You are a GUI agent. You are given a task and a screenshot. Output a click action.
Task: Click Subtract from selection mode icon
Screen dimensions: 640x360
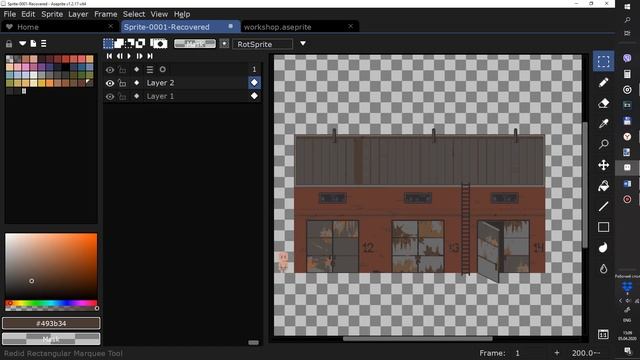129,43
